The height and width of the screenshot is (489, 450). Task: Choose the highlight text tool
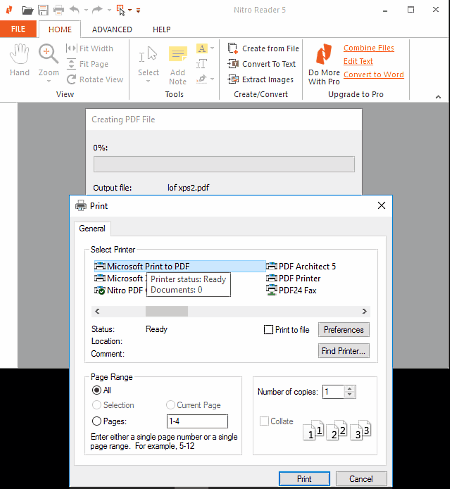pyautogui.click(x=202, y=48)
